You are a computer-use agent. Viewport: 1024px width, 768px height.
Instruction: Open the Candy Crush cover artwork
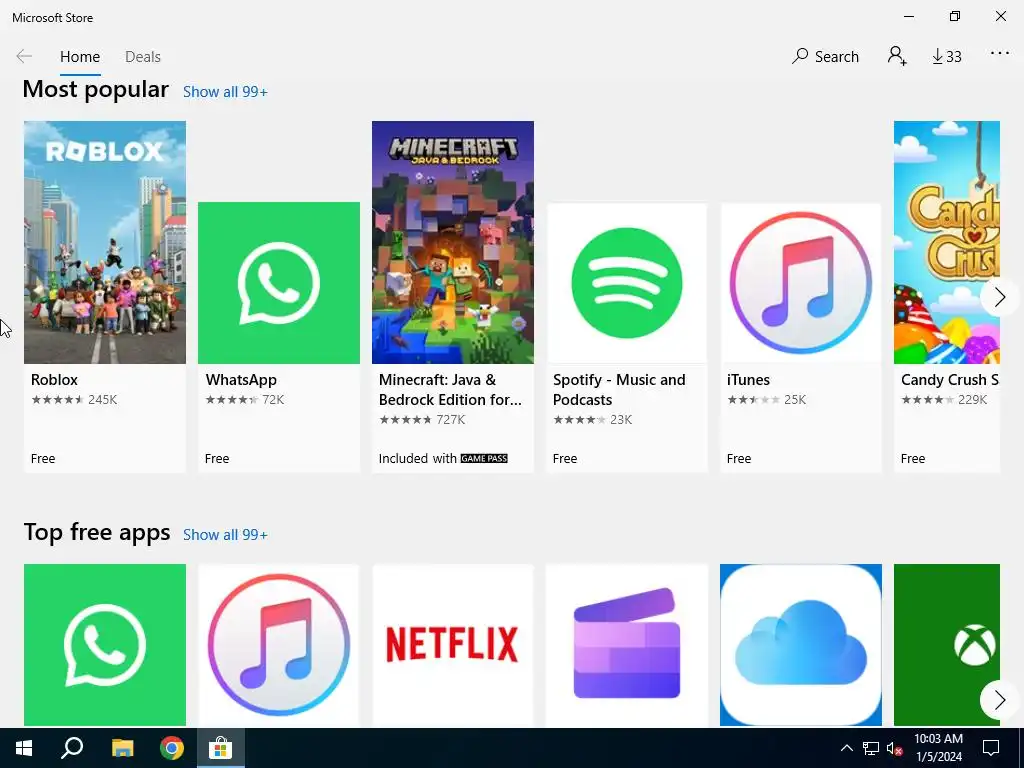coord(946,242)
